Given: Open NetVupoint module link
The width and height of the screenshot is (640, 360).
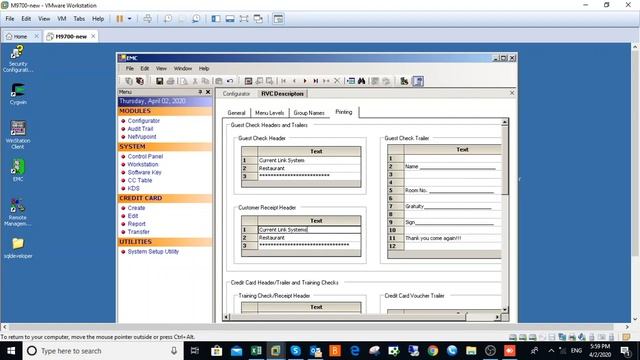Looking at the screenshot, I should (x=142, y=137).
